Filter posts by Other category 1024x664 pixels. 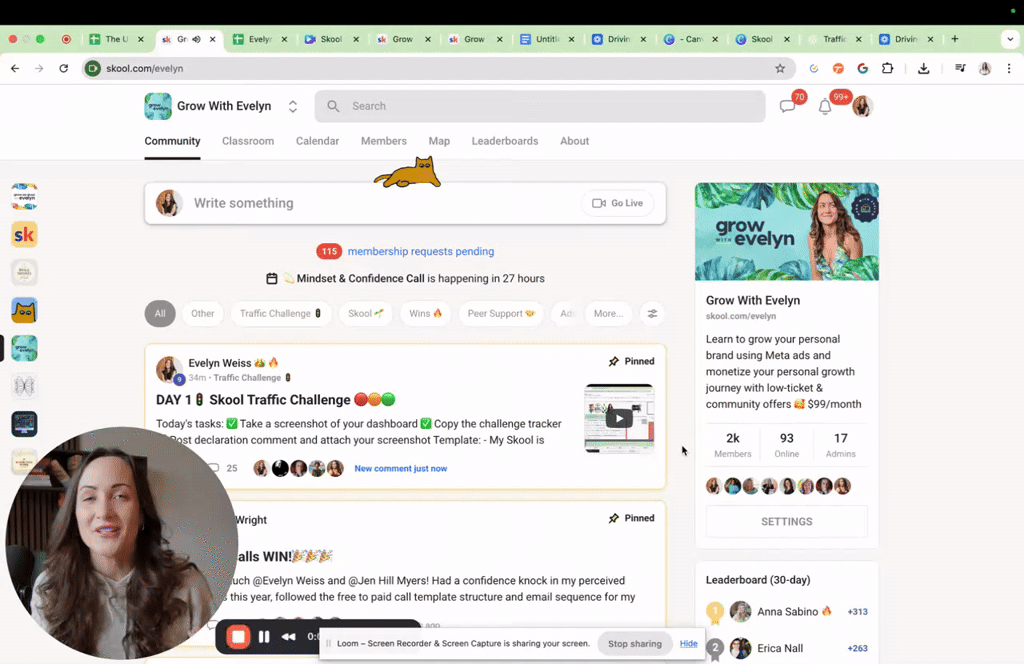202,313
